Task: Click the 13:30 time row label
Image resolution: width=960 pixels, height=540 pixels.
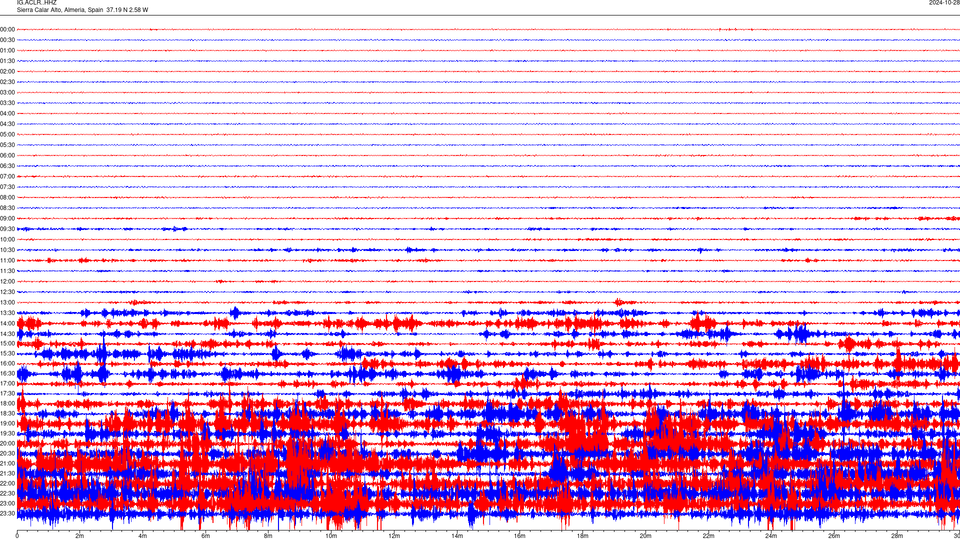Action: tap(7, 313)
